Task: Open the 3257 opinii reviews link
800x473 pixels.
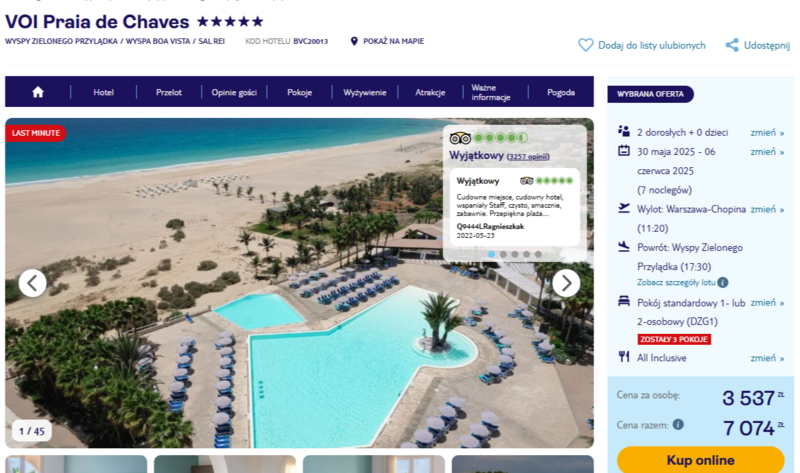Action: click(528, 157)
